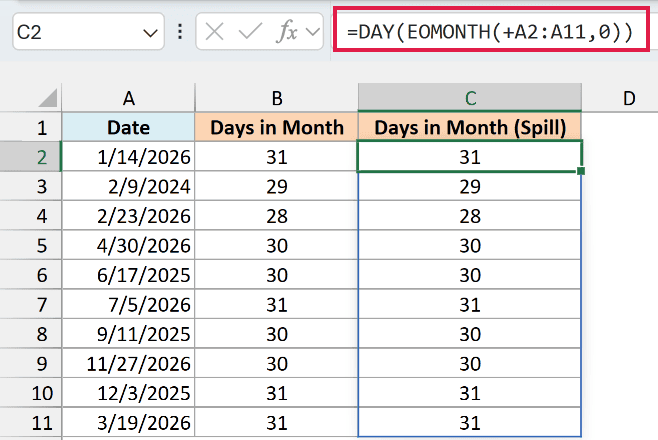This screenshot has height=440, width=658.
Task: Click the Days in Month (Spill) header cell
Action: click(x=470, y=127)
